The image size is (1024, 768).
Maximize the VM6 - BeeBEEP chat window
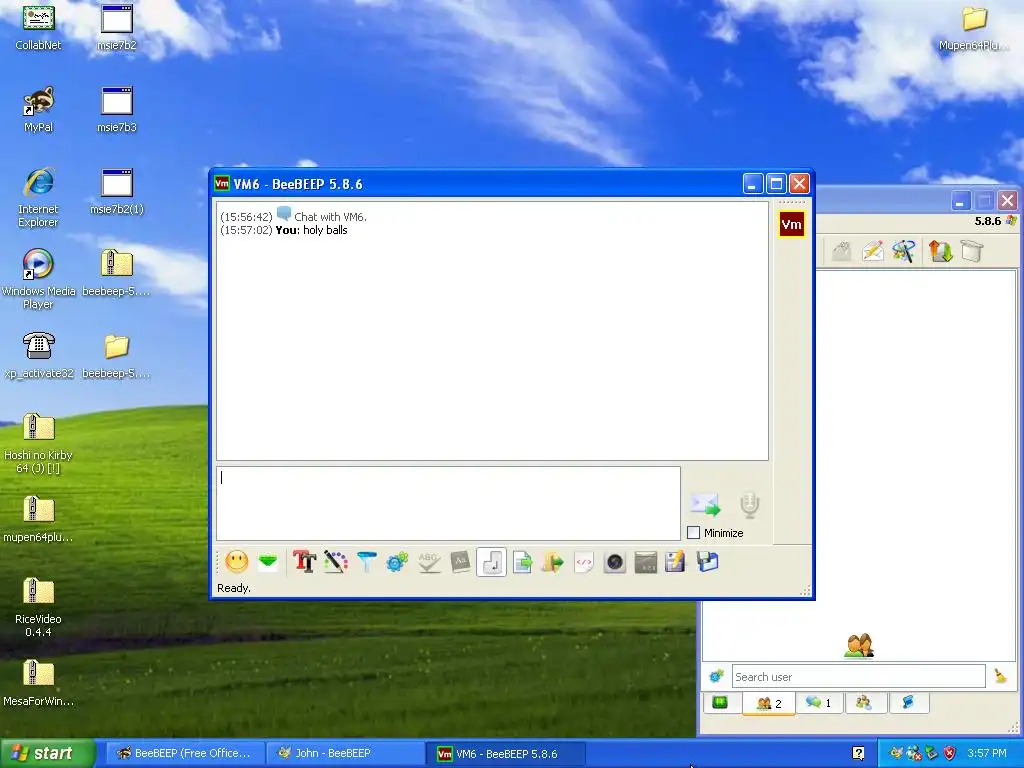click(x=776, y=184)
